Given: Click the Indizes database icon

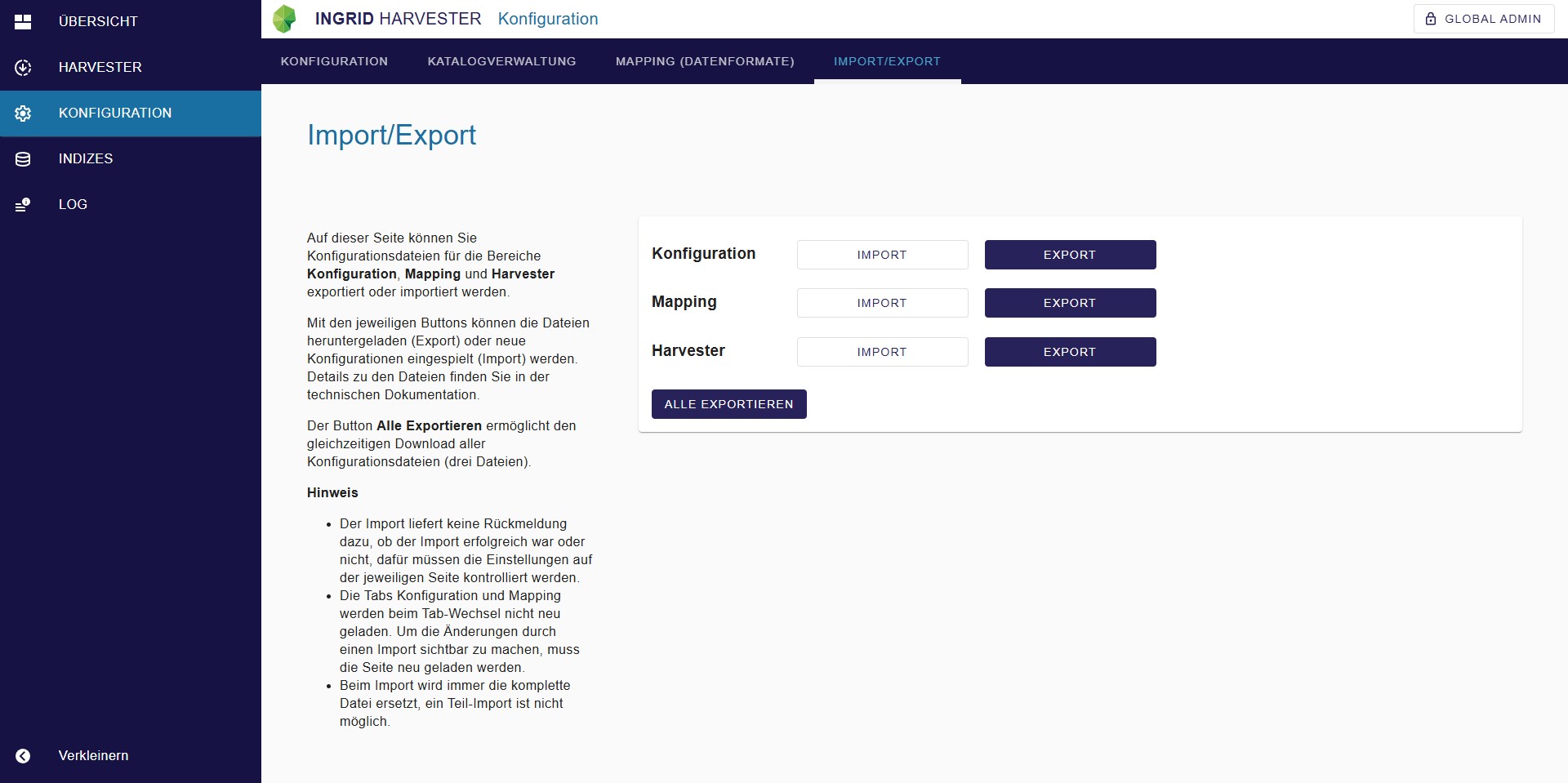Looking at the screenshot, I should pos(23,159).
